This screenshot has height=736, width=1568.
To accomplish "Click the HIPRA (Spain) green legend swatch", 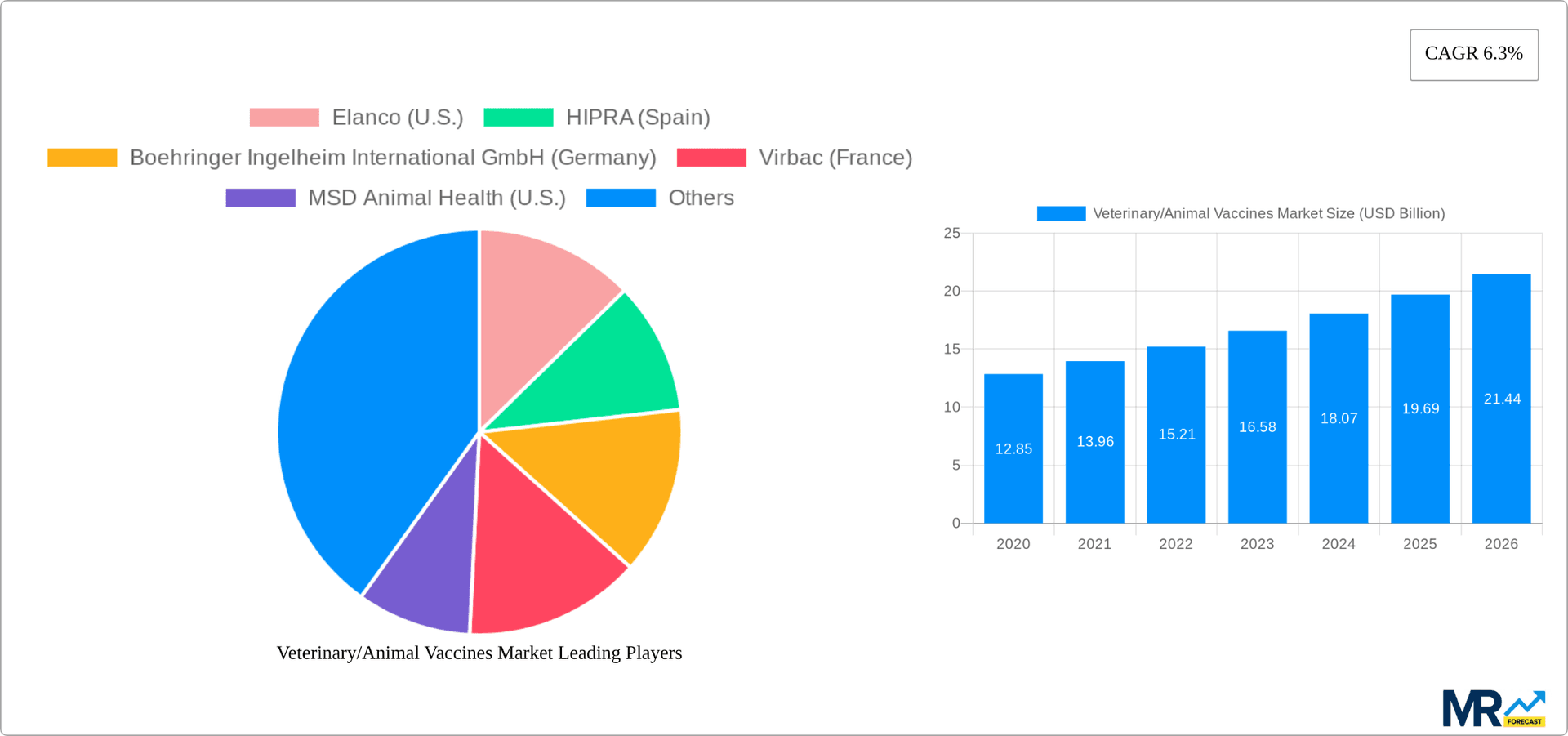I will (518, 117).
